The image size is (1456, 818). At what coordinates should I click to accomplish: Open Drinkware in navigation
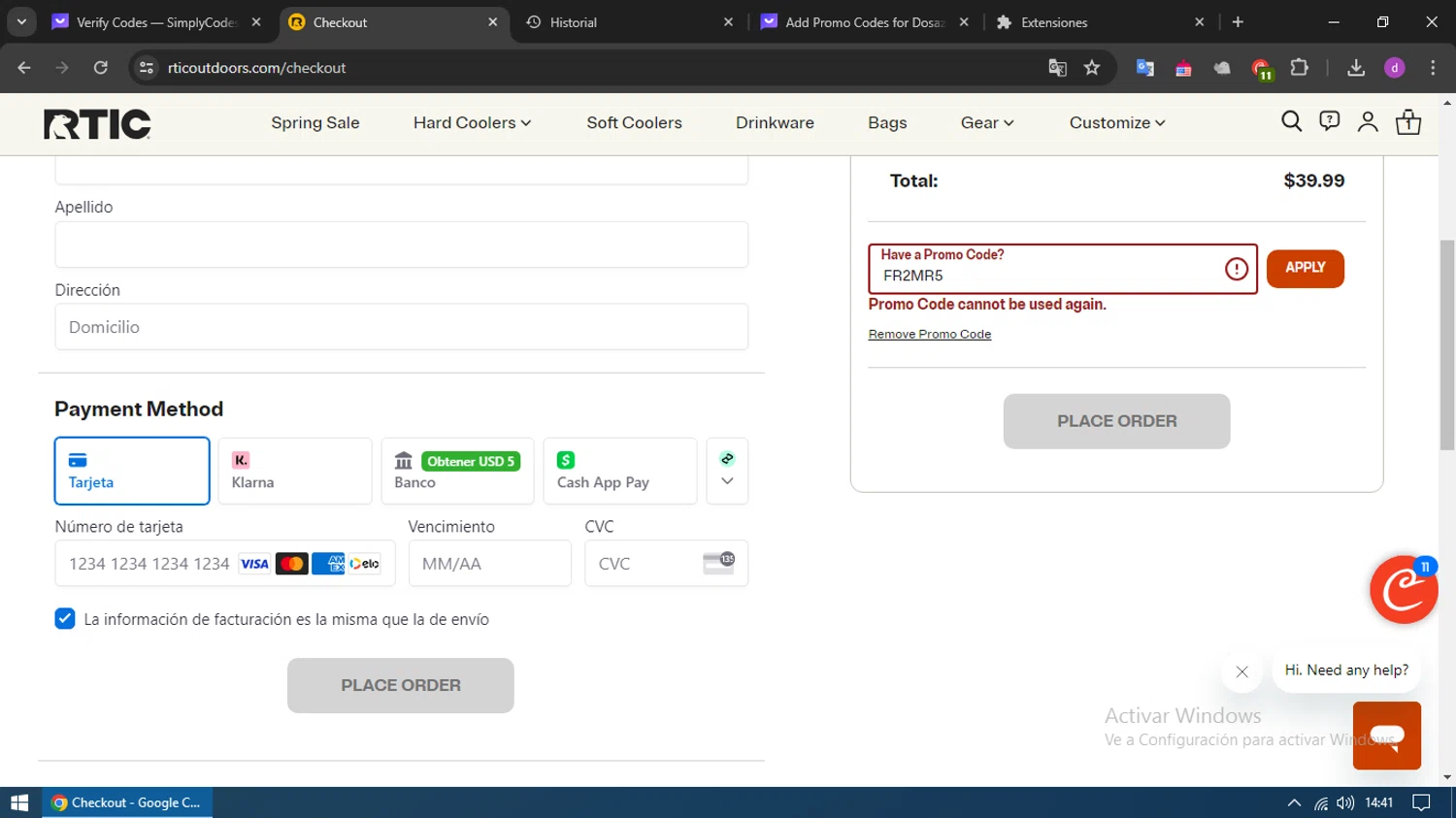[x=775, y=123]
